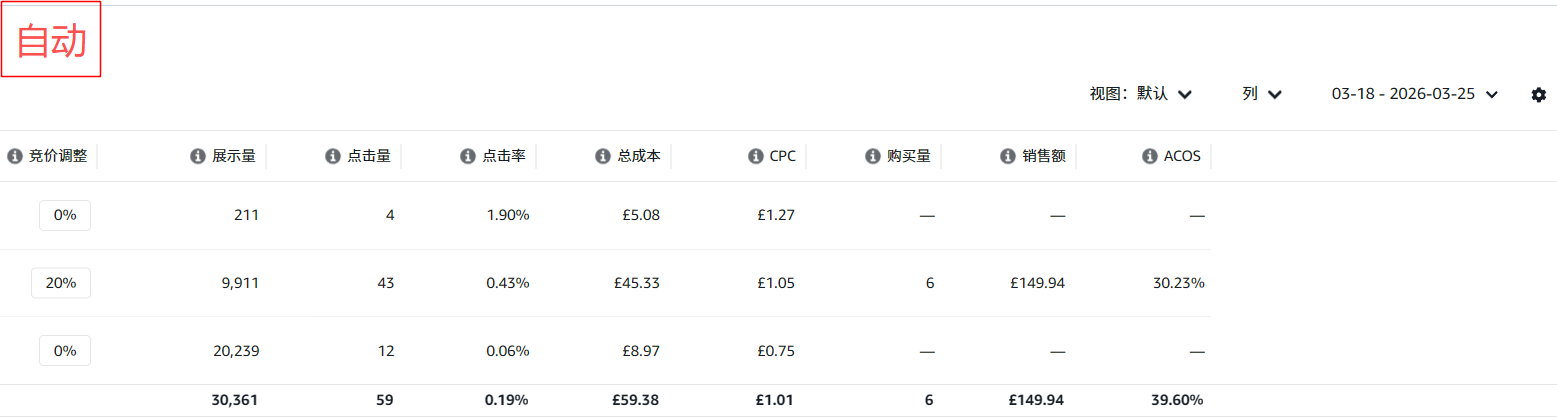Viewport: 1557px width, 417px height.
Task: Open the settings gear icon
Action: point(1538,95)
